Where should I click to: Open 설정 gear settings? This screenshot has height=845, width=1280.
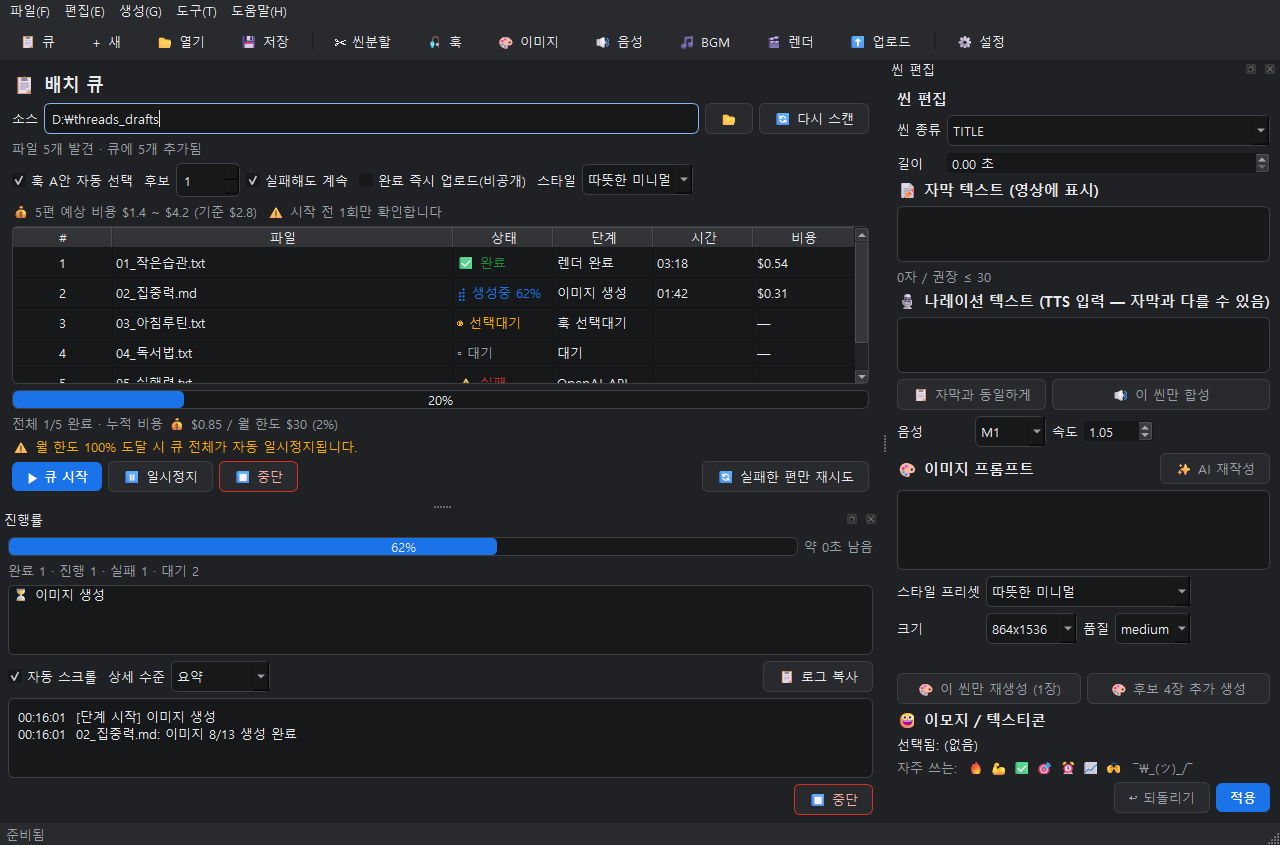tap(981, 42)
